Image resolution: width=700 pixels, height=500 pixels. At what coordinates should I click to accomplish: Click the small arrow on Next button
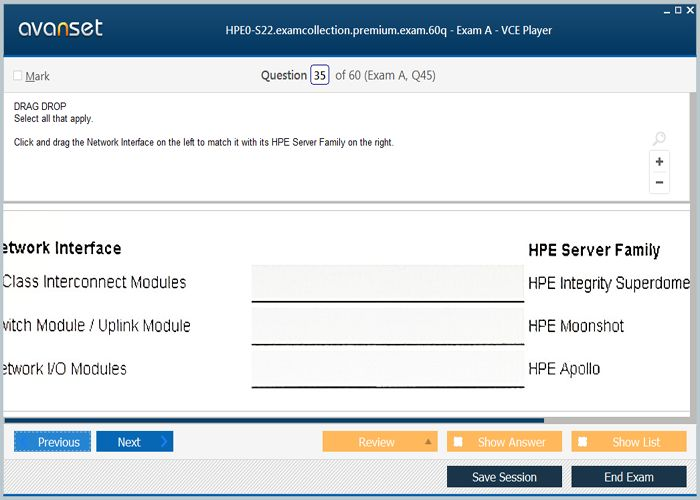pyautogui.click(x=164, y=442)
